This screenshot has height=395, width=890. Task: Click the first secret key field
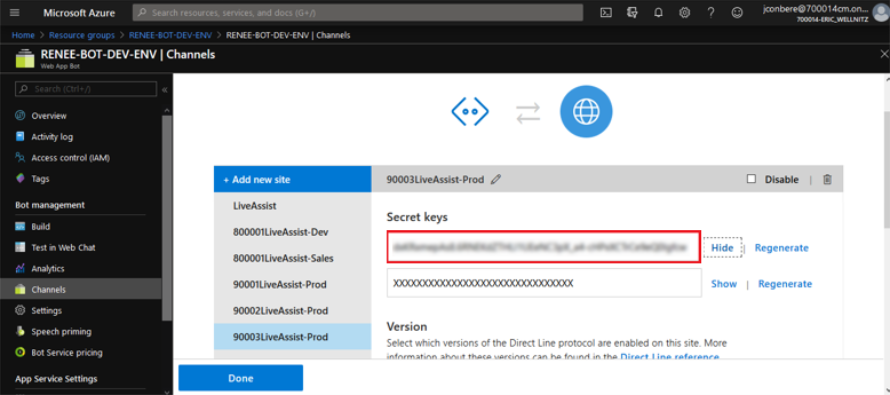[544, 247]
